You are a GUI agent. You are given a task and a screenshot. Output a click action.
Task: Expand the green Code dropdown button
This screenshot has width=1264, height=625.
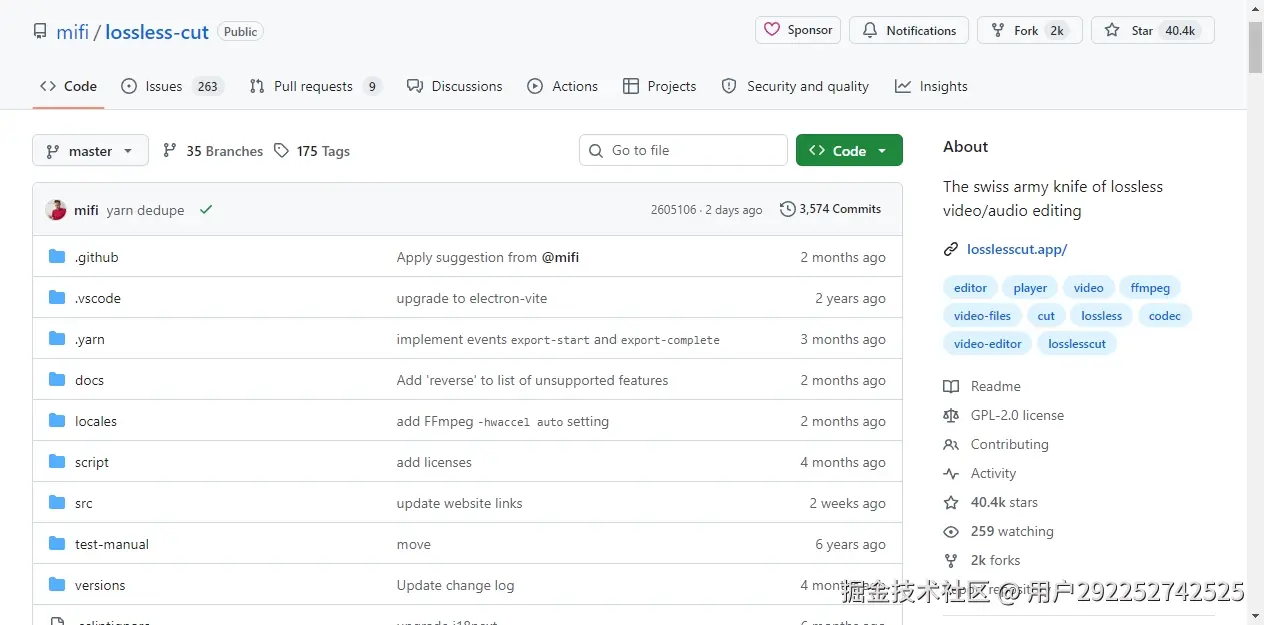pyautogui.click(x=849, y=150)
